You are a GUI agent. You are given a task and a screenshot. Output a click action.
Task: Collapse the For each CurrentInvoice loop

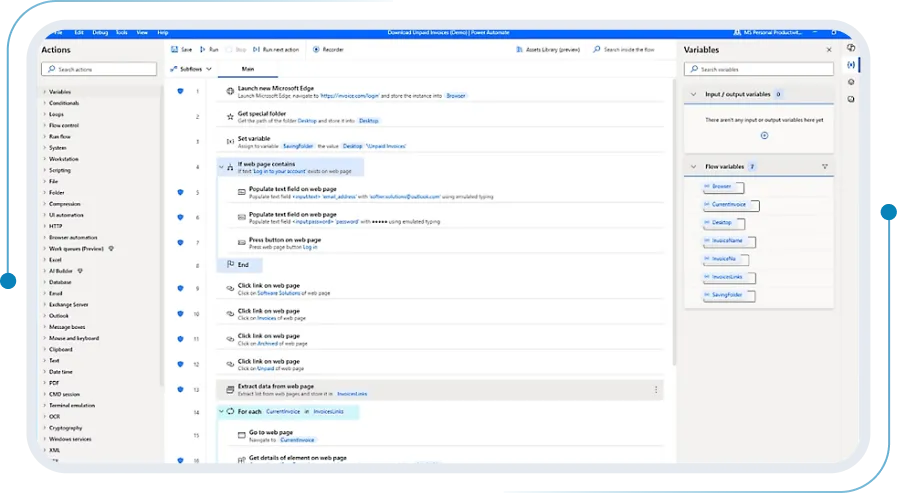[221, 411]
